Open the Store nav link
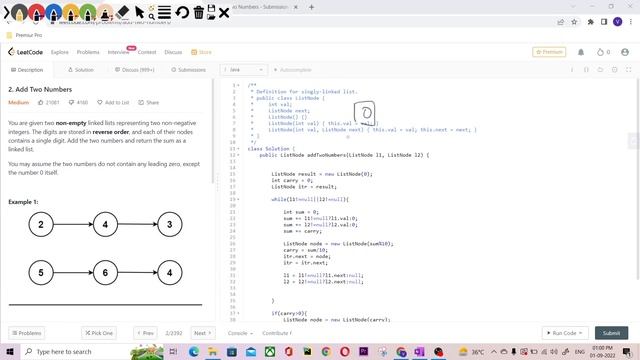The height and width of the screenshot is (360, 640). point(201,52)
